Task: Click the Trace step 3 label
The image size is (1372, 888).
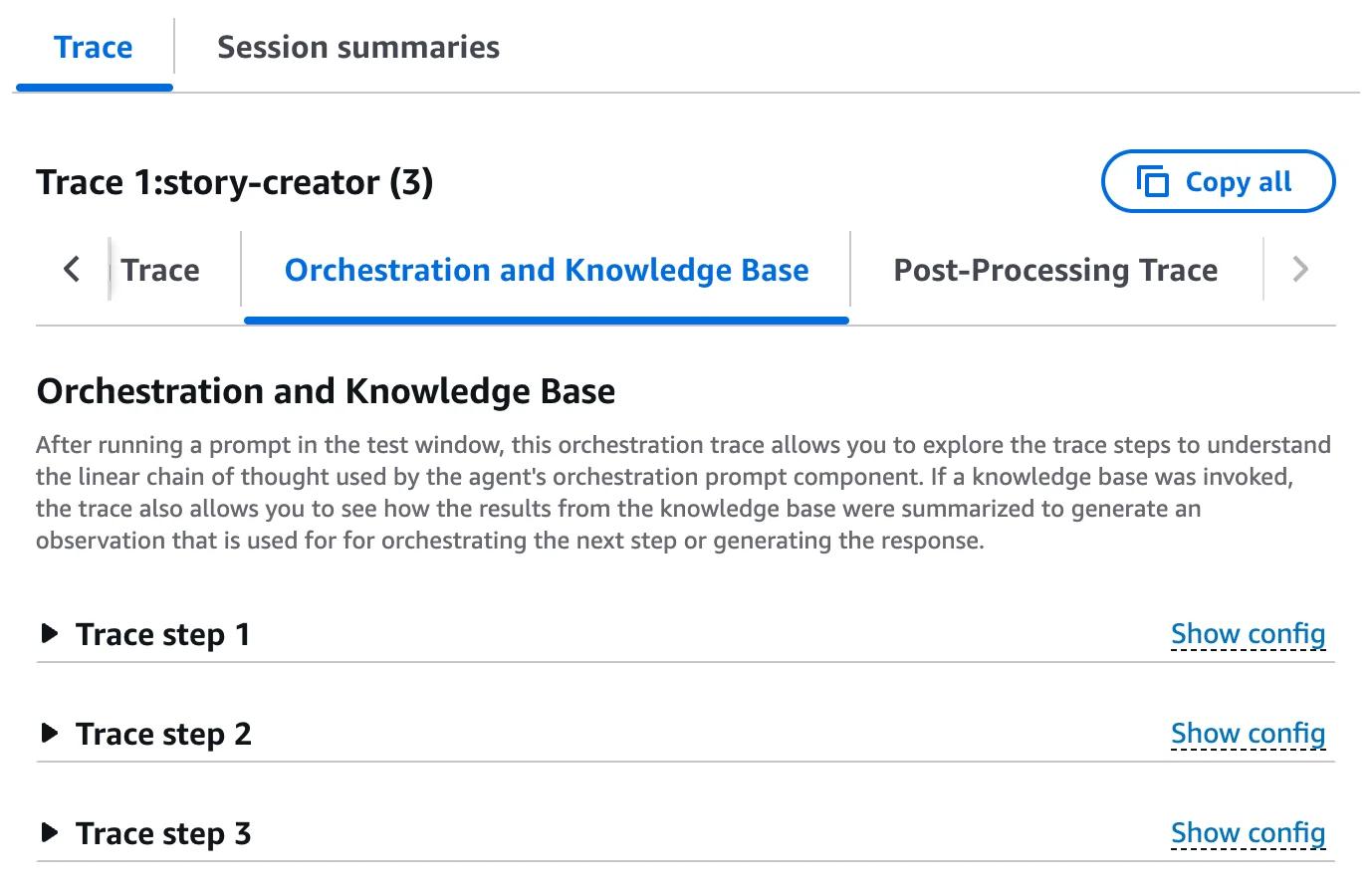Action: 163,833
